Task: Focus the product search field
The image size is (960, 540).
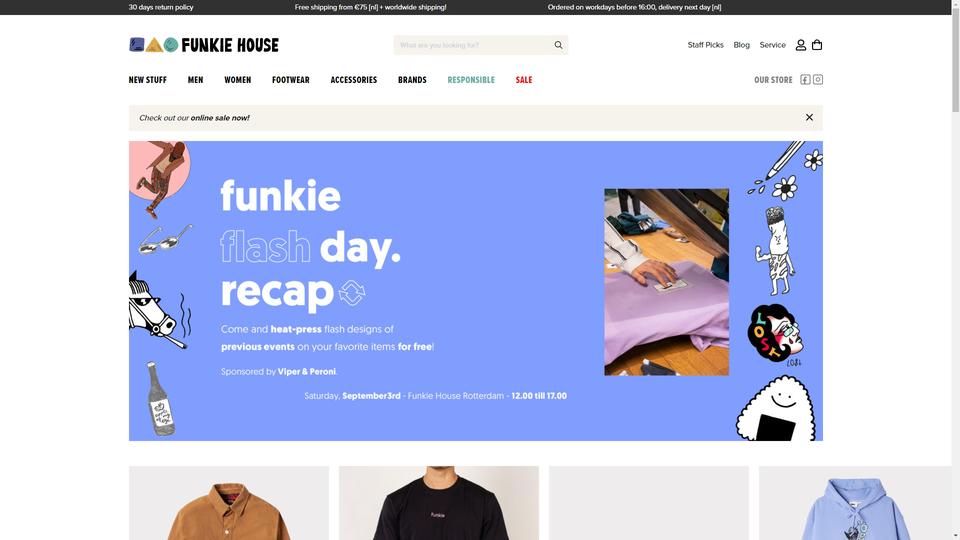Action: pos(472,45)
